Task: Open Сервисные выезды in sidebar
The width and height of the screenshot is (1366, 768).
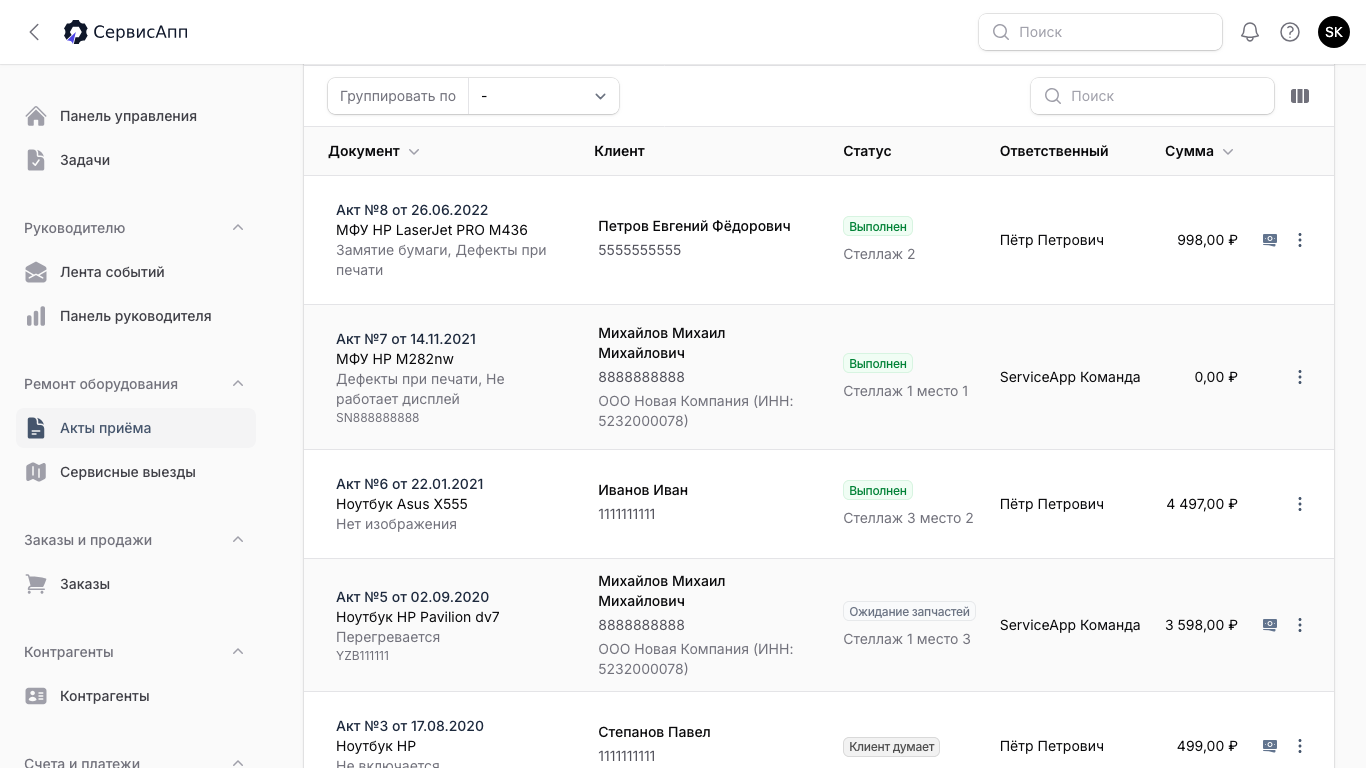Action: (127, 472)
